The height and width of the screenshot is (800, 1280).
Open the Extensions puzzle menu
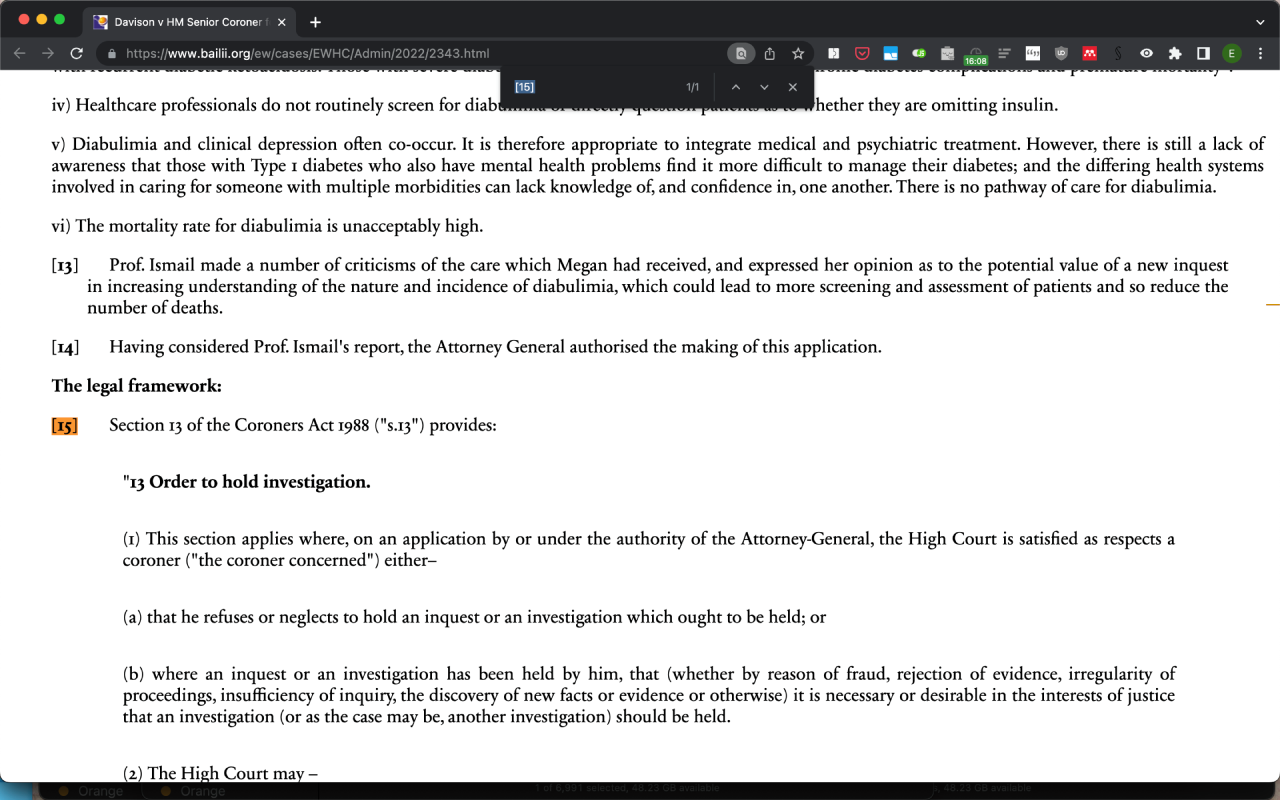click(x=1175, y=53)
